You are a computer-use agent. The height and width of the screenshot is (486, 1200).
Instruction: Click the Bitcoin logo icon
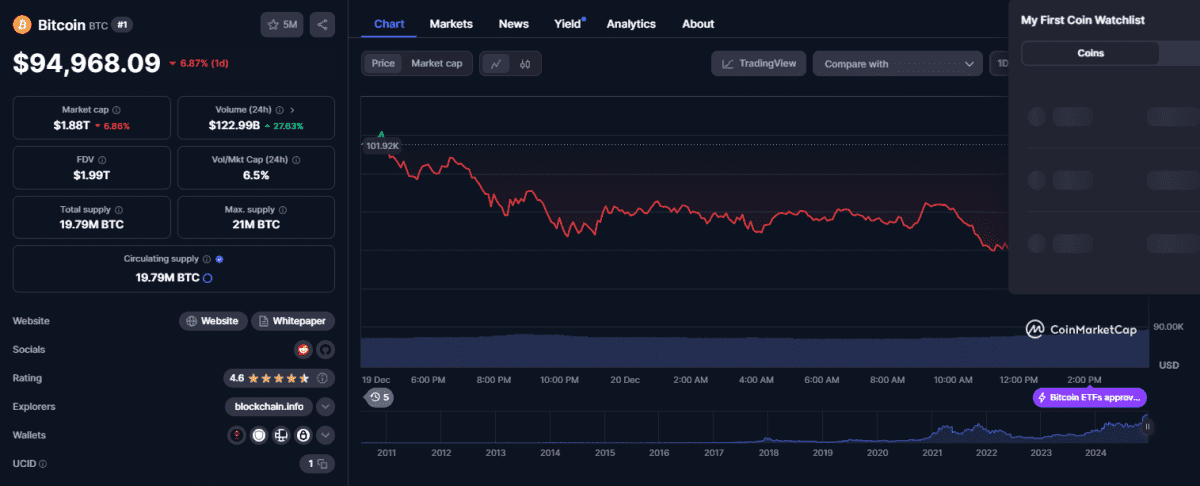point(23,23)
